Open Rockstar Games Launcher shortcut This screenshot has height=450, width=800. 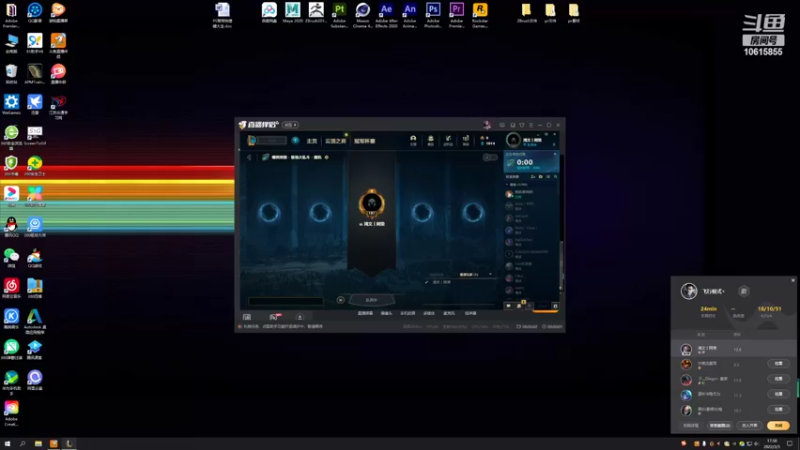480,14
